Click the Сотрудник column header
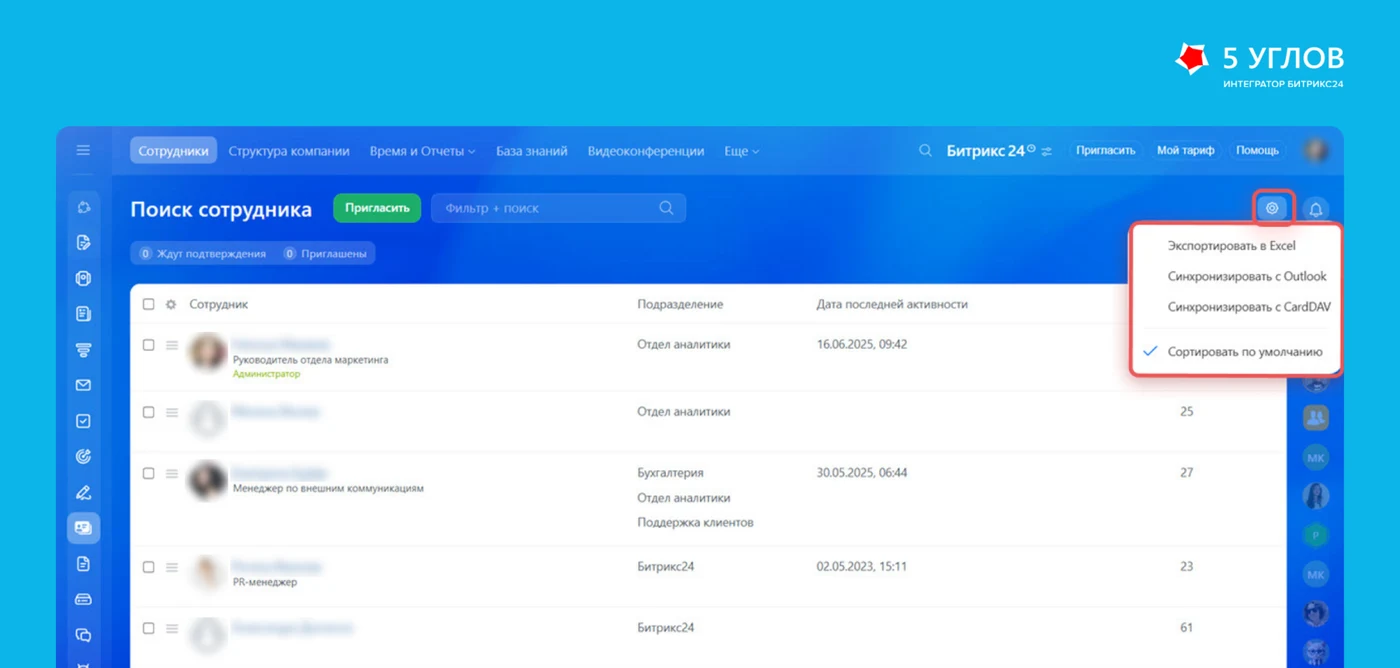Viewport: 1400px width, 668px height. (x=218, y=304)
